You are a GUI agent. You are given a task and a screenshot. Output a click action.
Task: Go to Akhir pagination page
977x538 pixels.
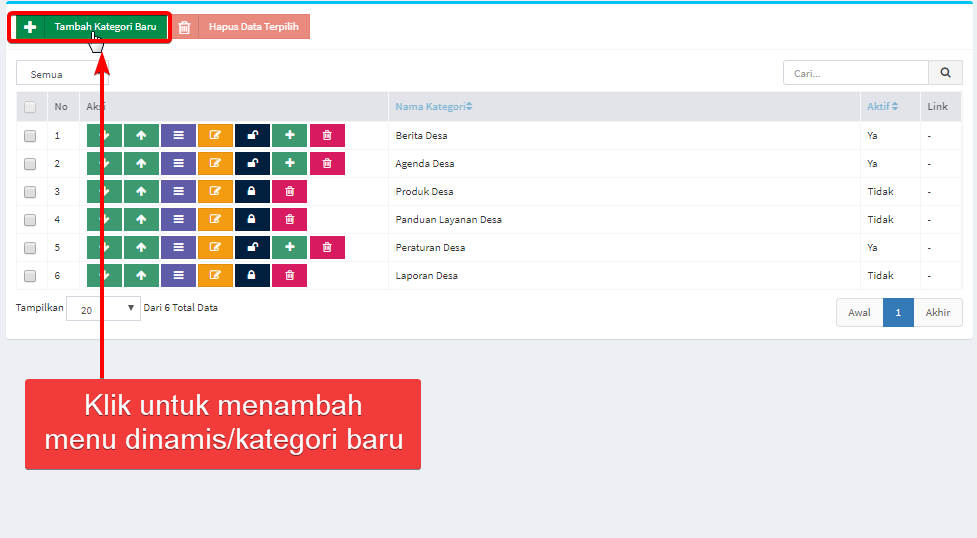(938, 312)
